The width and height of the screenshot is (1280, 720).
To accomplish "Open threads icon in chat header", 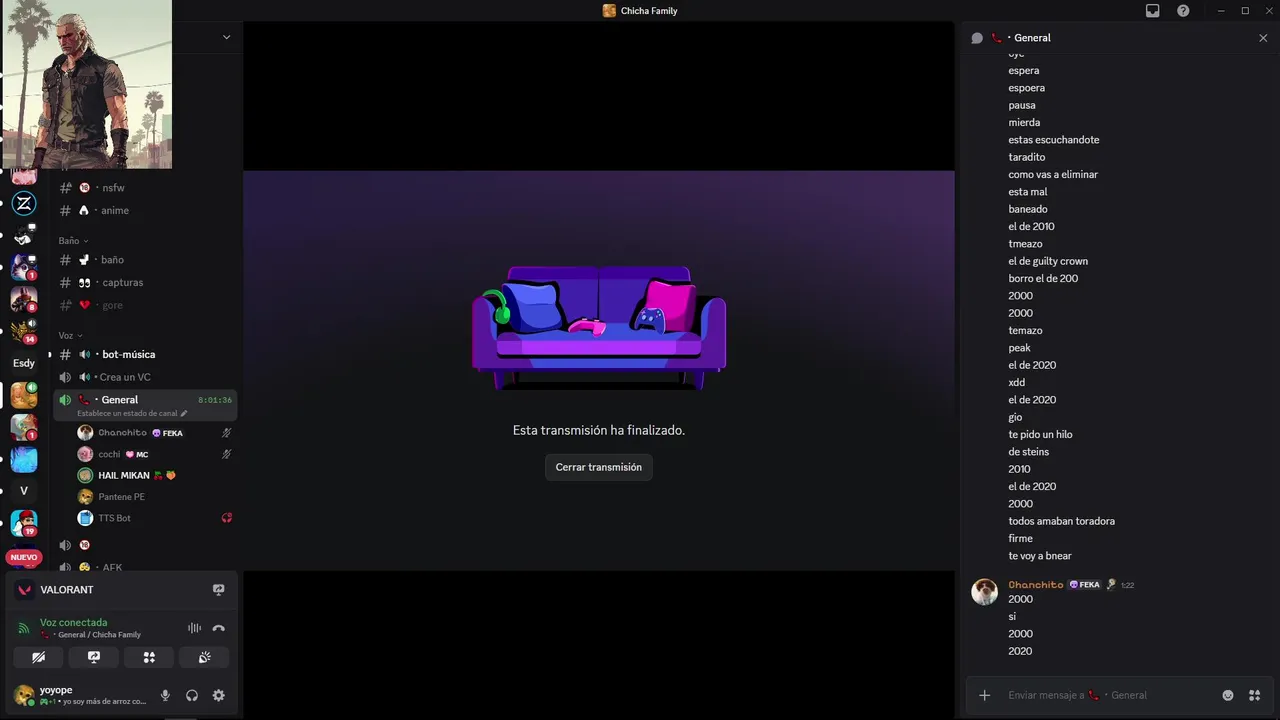I will click(977, 38).
